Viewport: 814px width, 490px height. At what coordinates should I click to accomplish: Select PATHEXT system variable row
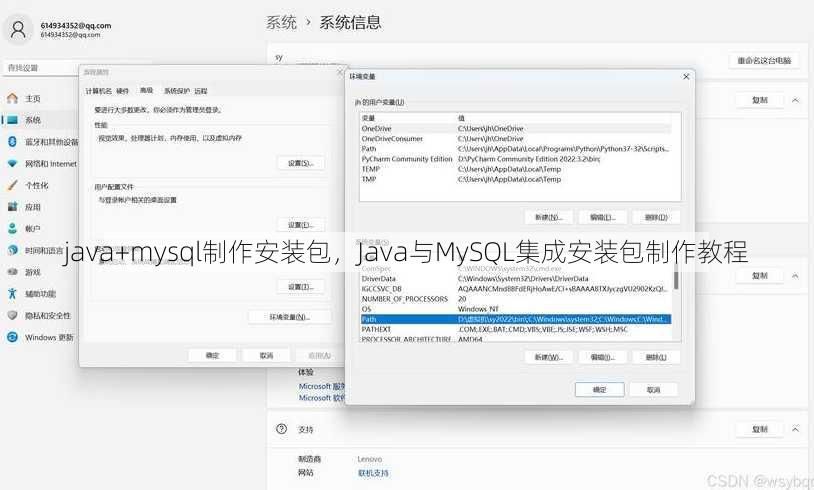[515, 329]
